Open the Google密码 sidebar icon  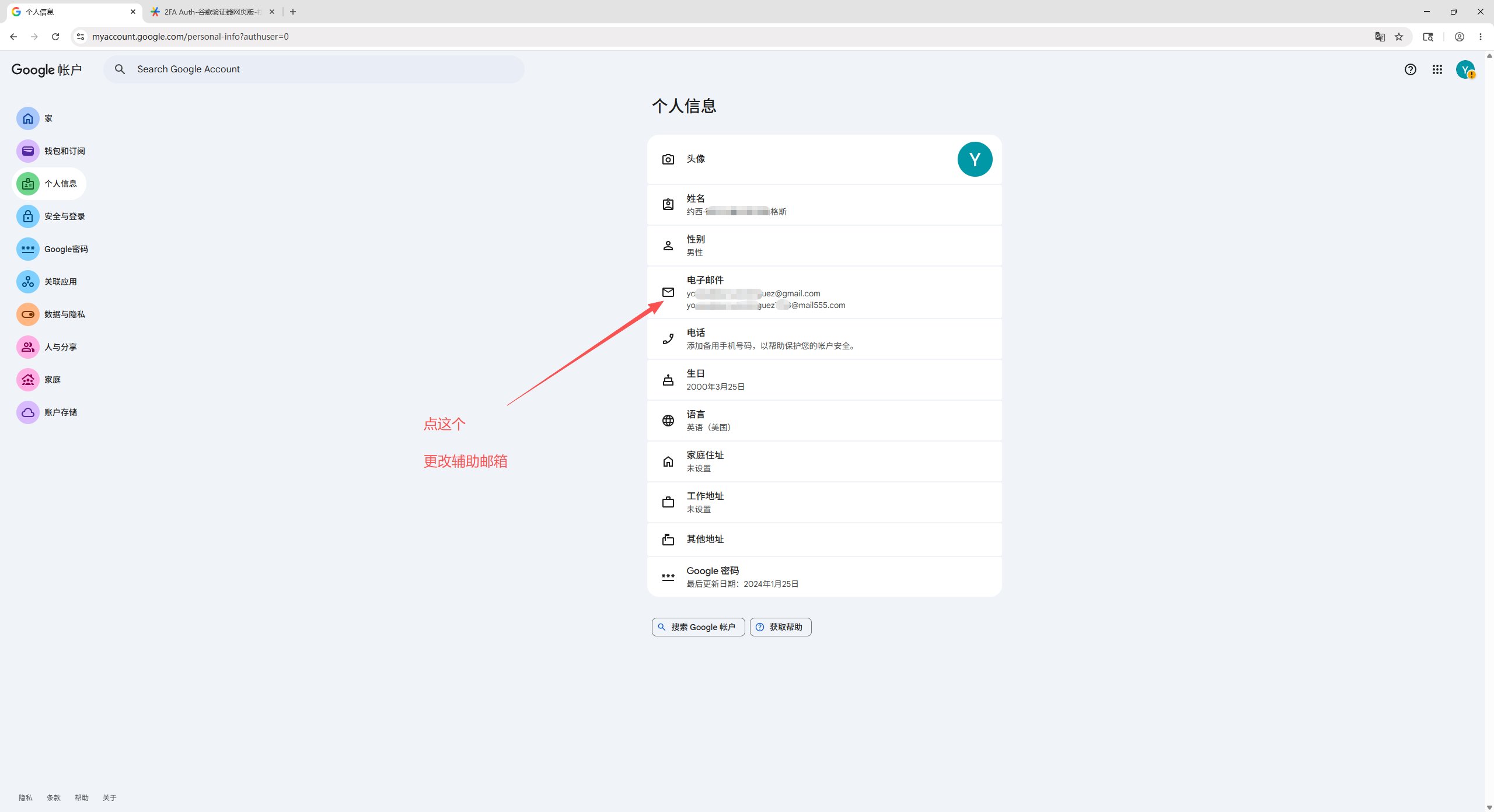click(27, 249)
